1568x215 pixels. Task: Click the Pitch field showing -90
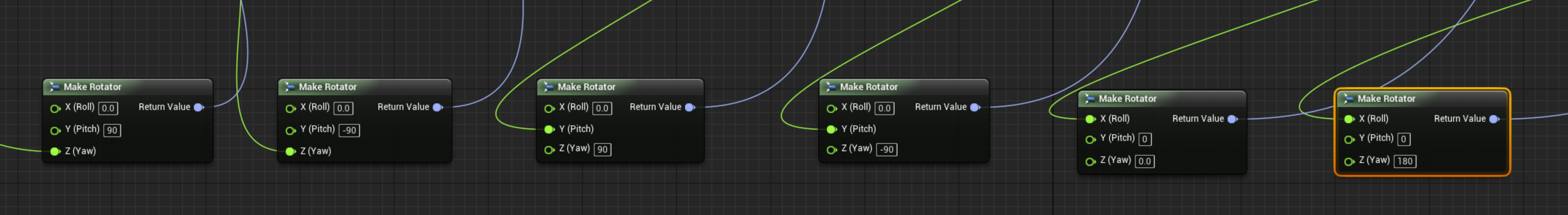pos(349,131)
